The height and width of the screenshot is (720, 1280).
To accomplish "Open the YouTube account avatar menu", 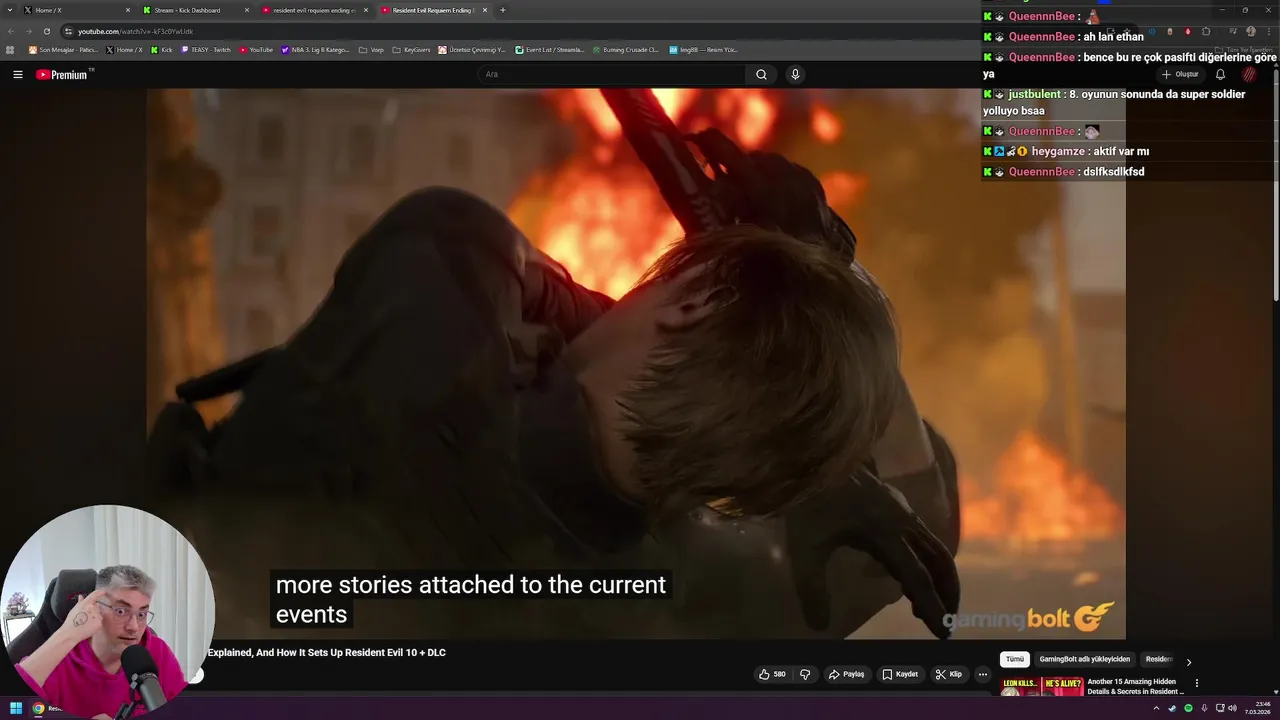I will [x=1249, y=74].
